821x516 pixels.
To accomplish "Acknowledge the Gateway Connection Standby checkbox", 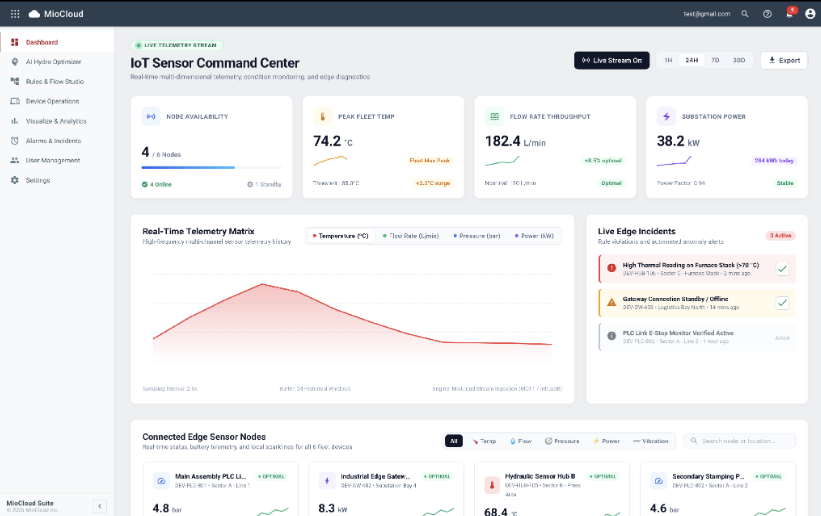I will (x=782, y=303).
